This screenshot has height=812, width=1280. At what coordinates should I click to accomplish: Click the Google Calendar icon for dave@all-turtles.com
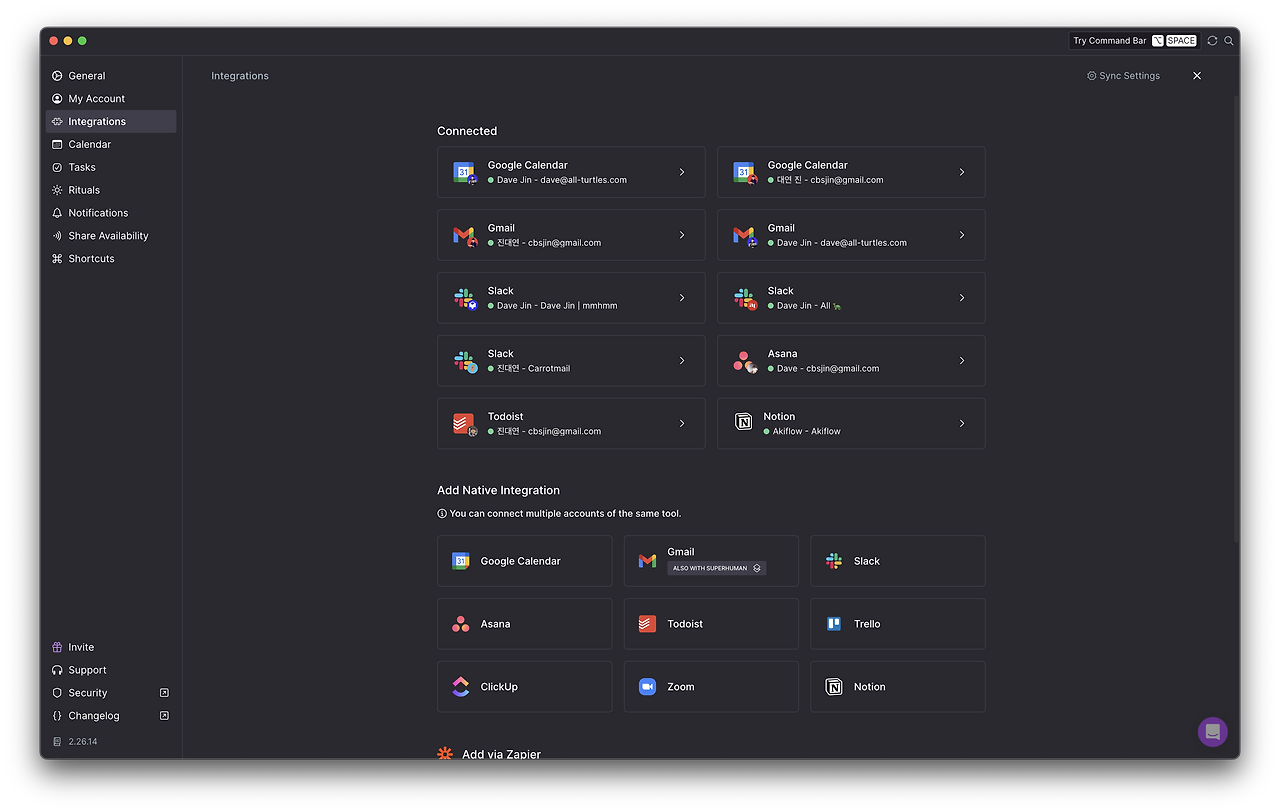click(x=464, y=172)
